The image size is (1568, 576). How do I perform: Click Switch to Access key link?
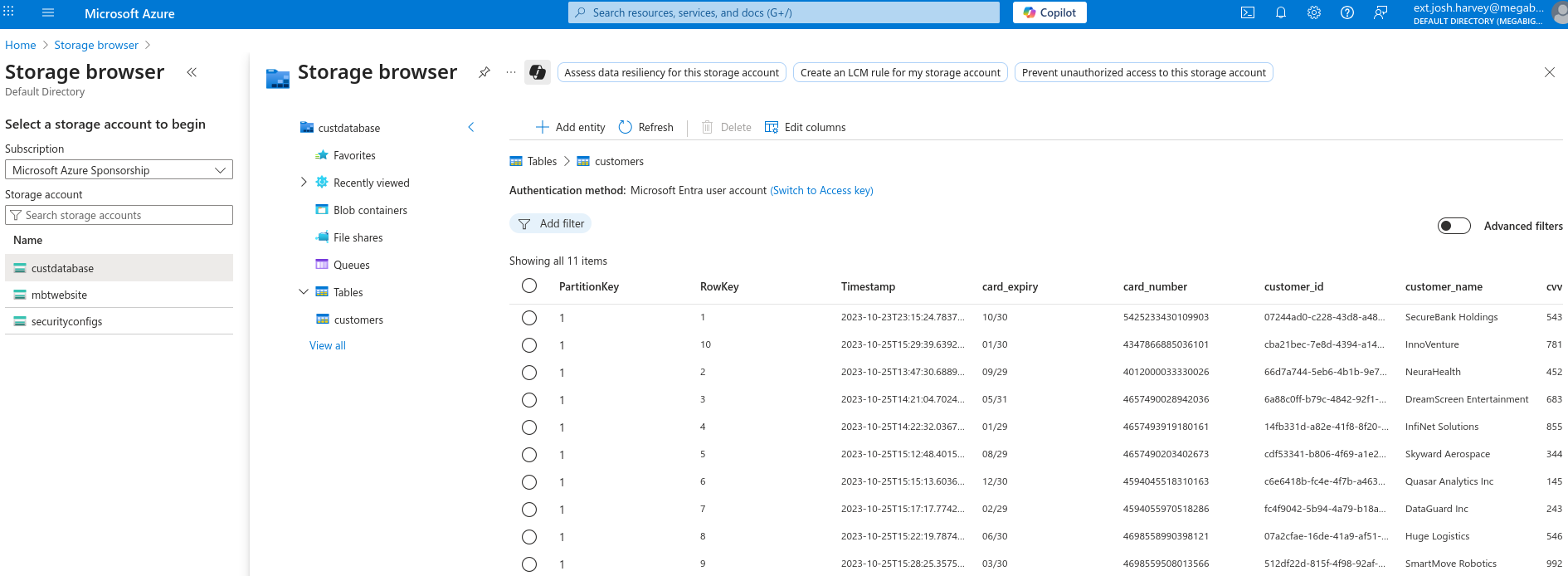821,190
